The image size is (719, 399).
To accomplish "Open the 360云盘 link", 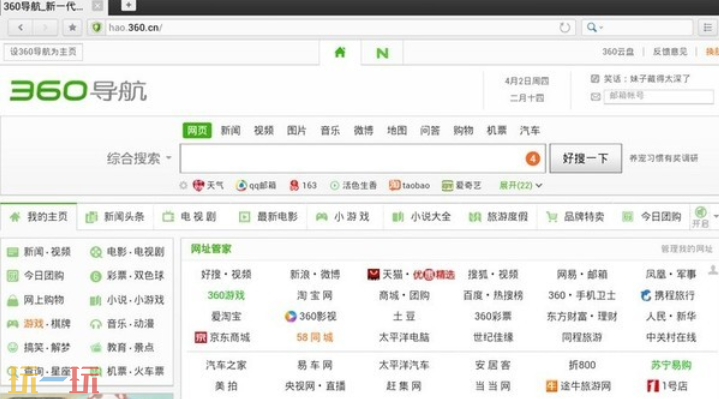I will point(618,52).
